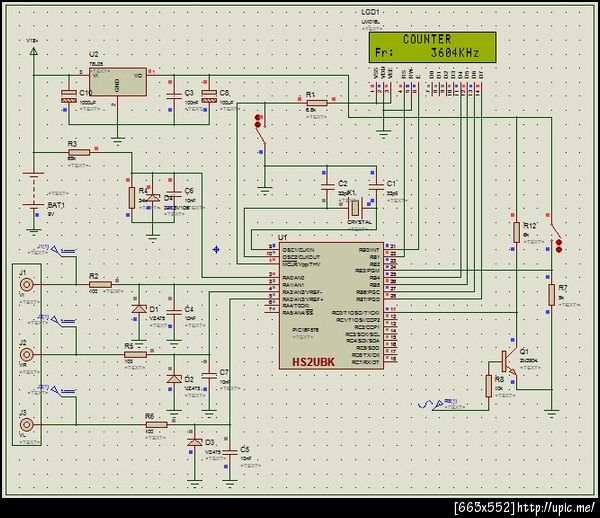The image size is (600, 518).
Task: Select capacitor C4 beside D1
Action: click(x=174, y=311)
